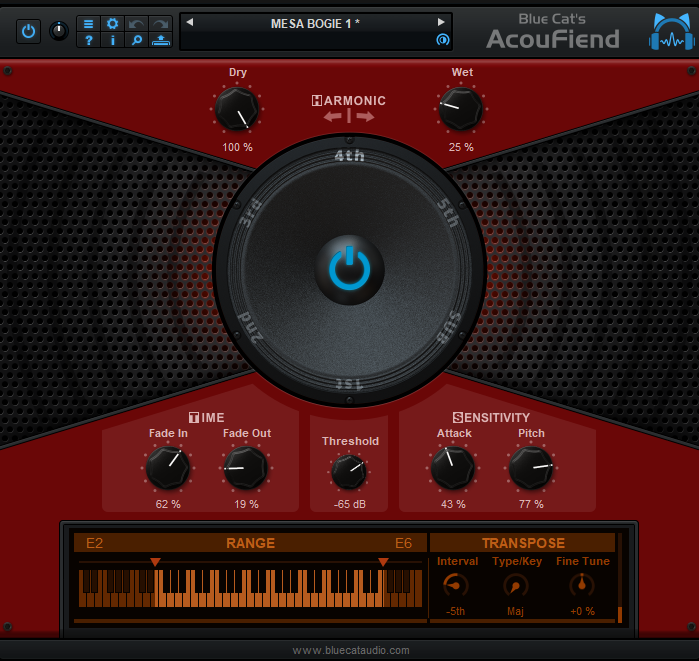This screenshot has height=661, width=699.
Task: Select the 4th harmonic on speaker
Action: coord(350,156)
